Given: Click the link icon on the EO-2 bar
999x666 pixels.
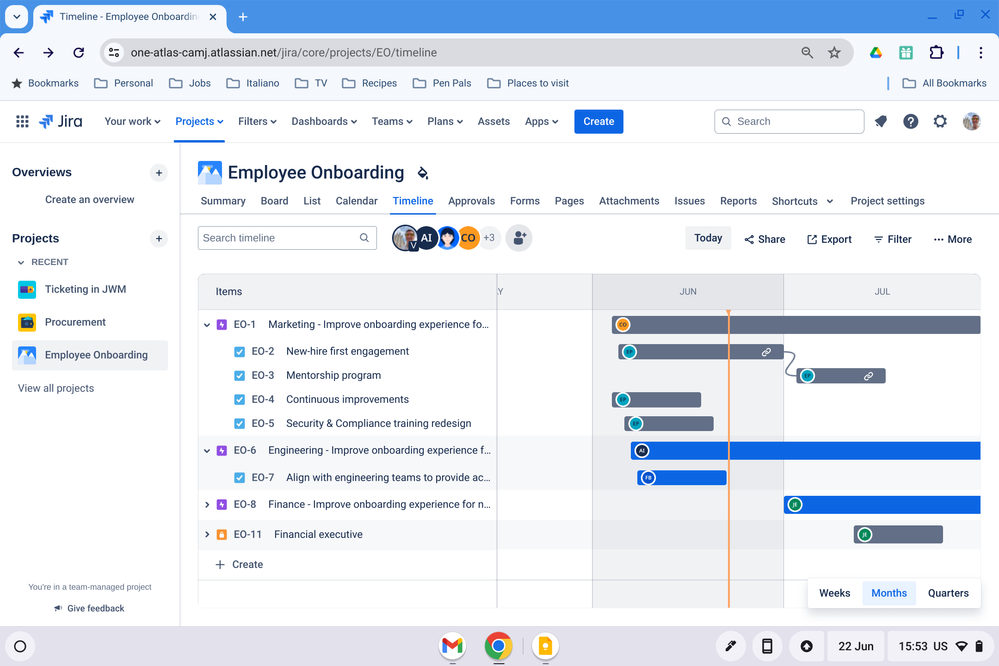Looking at the screenshot, I should tap(766, 352).
